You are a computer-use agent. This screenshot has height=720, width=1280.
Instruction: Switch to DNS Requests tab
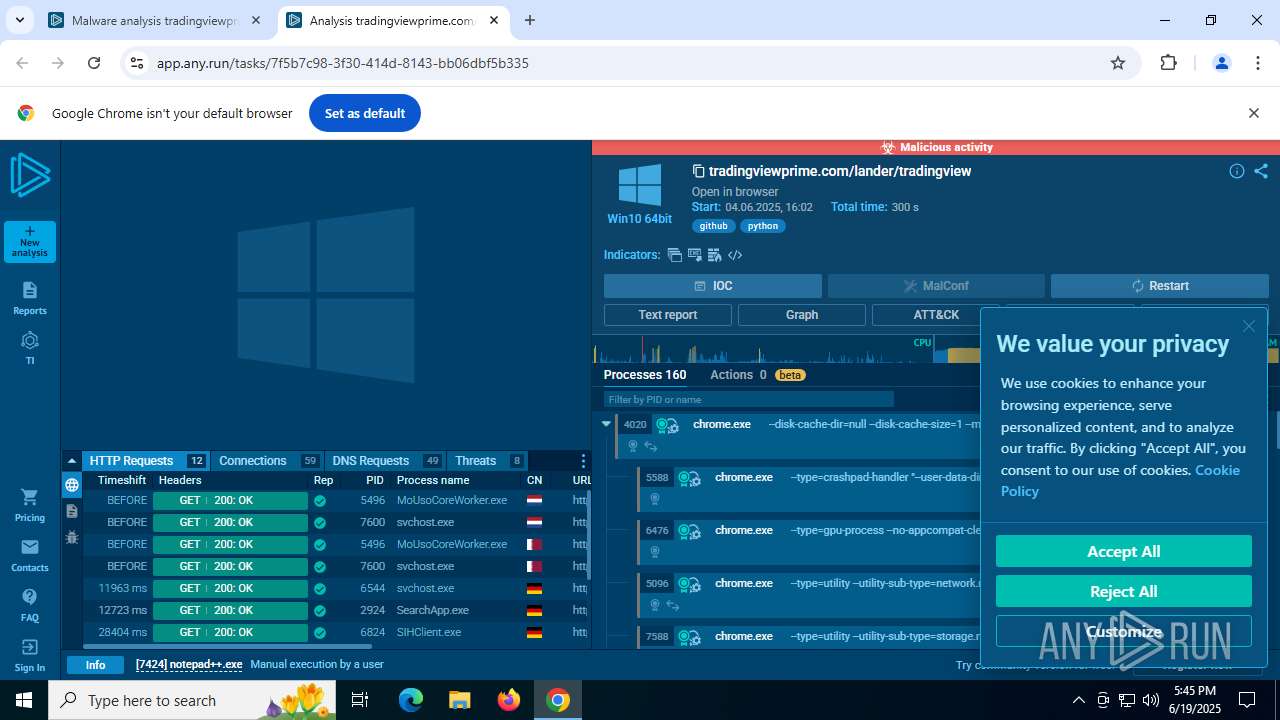(385, 461)
